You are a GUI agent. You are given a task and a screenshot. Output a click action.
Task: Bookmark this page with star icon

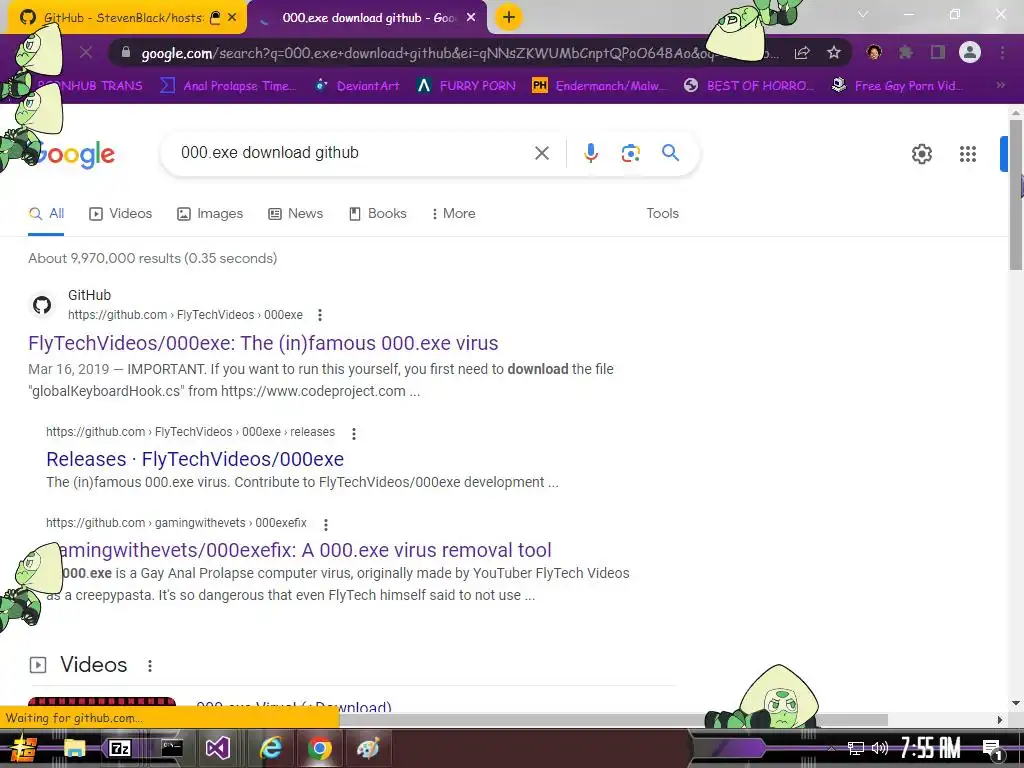pyautogui.click(x=833, y=52)
